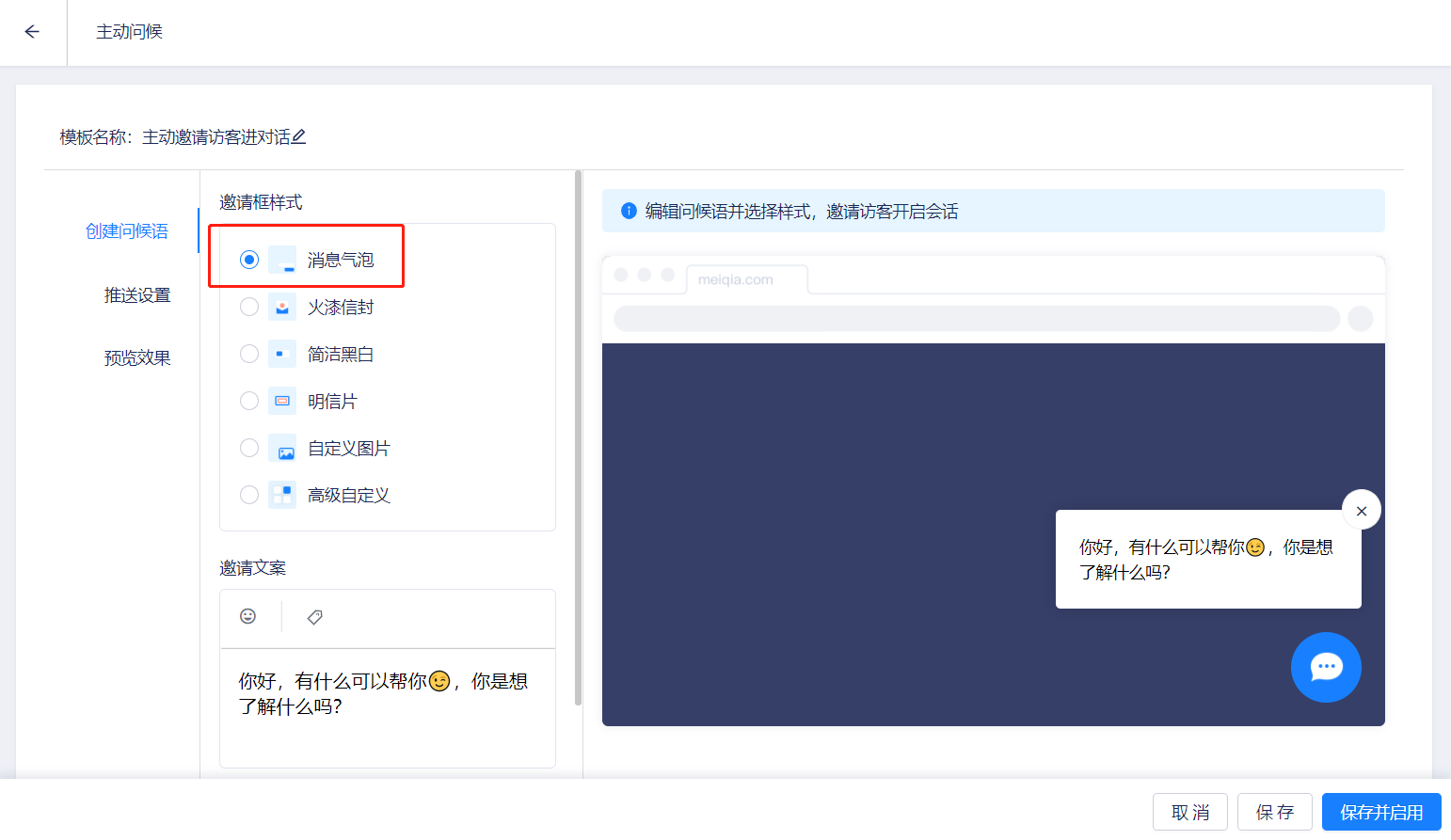Select the 火漆信封 radio button

click(x=249, y=307)
